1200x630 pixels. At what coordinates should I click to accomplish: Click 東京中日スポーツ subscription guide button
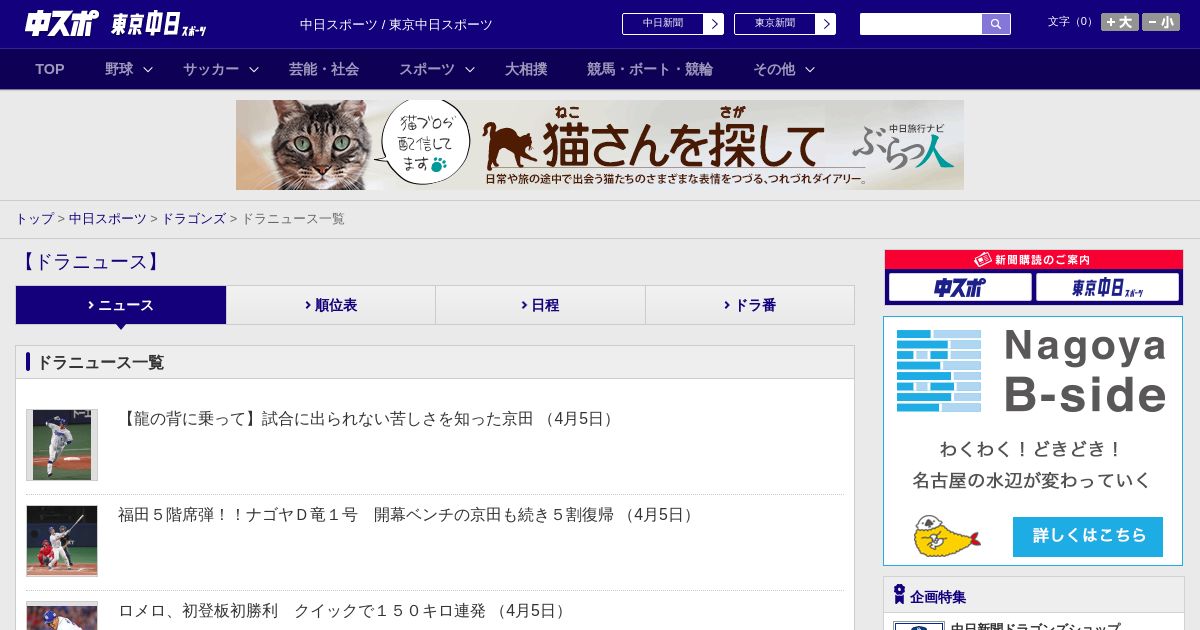1107,287
